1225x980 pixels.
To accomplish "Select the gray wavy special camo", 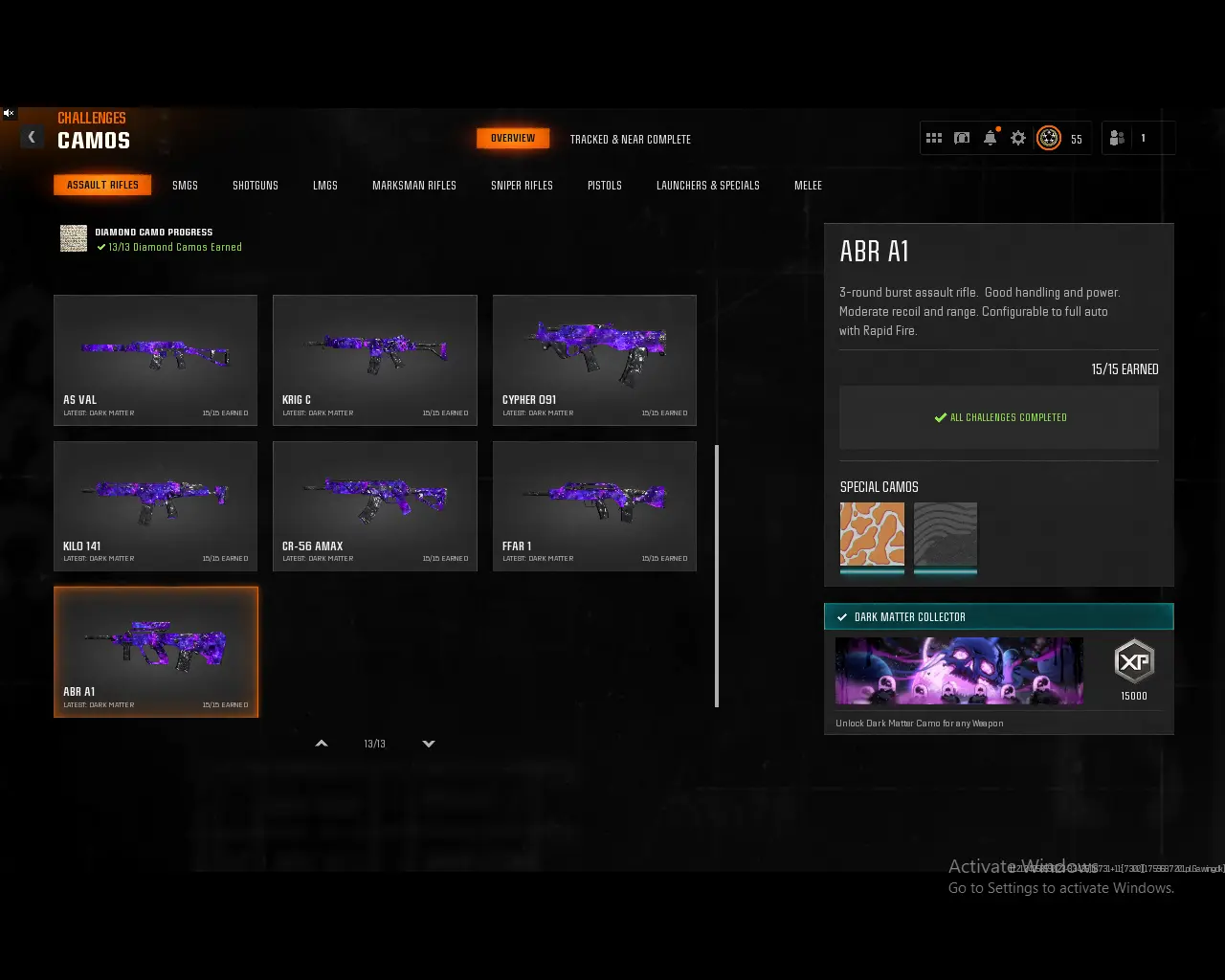I will tap(946, 535).
